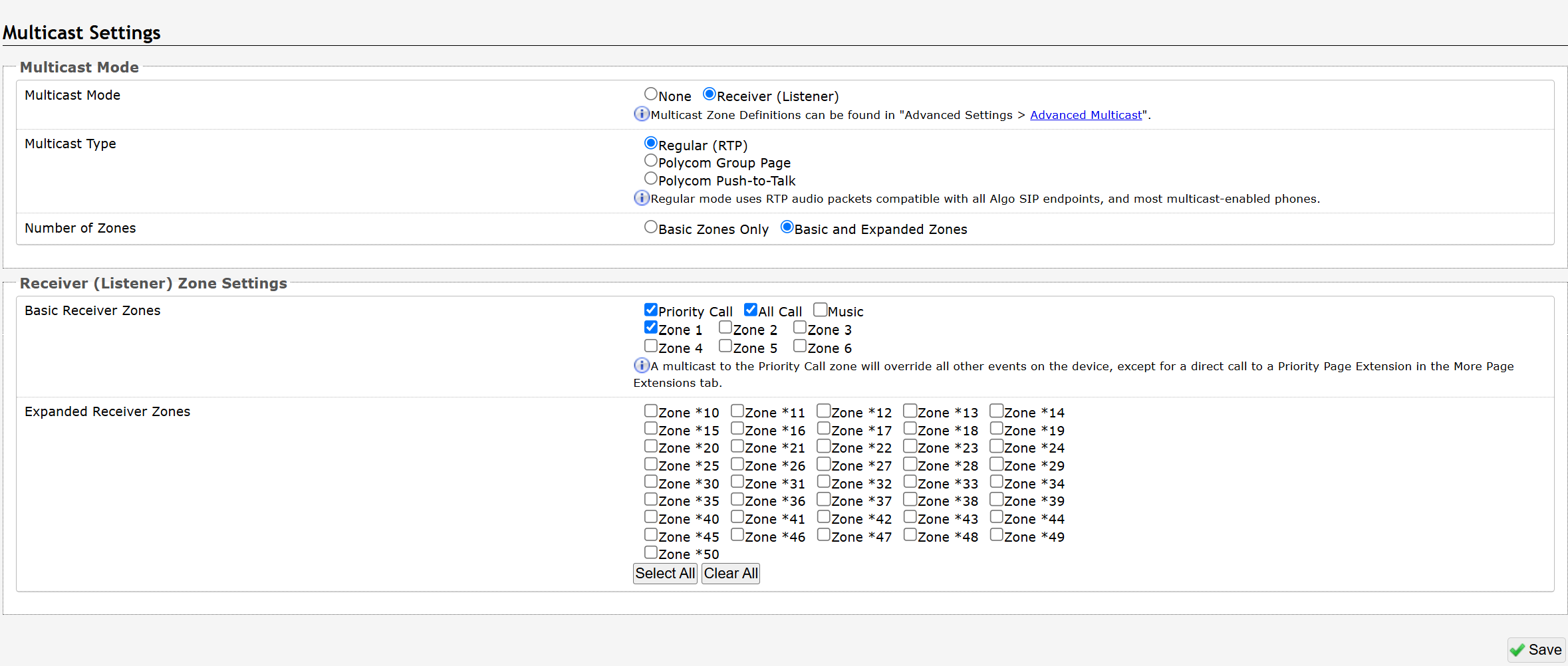
Task: Save the multicast settings
Action: pos(1536,650)
